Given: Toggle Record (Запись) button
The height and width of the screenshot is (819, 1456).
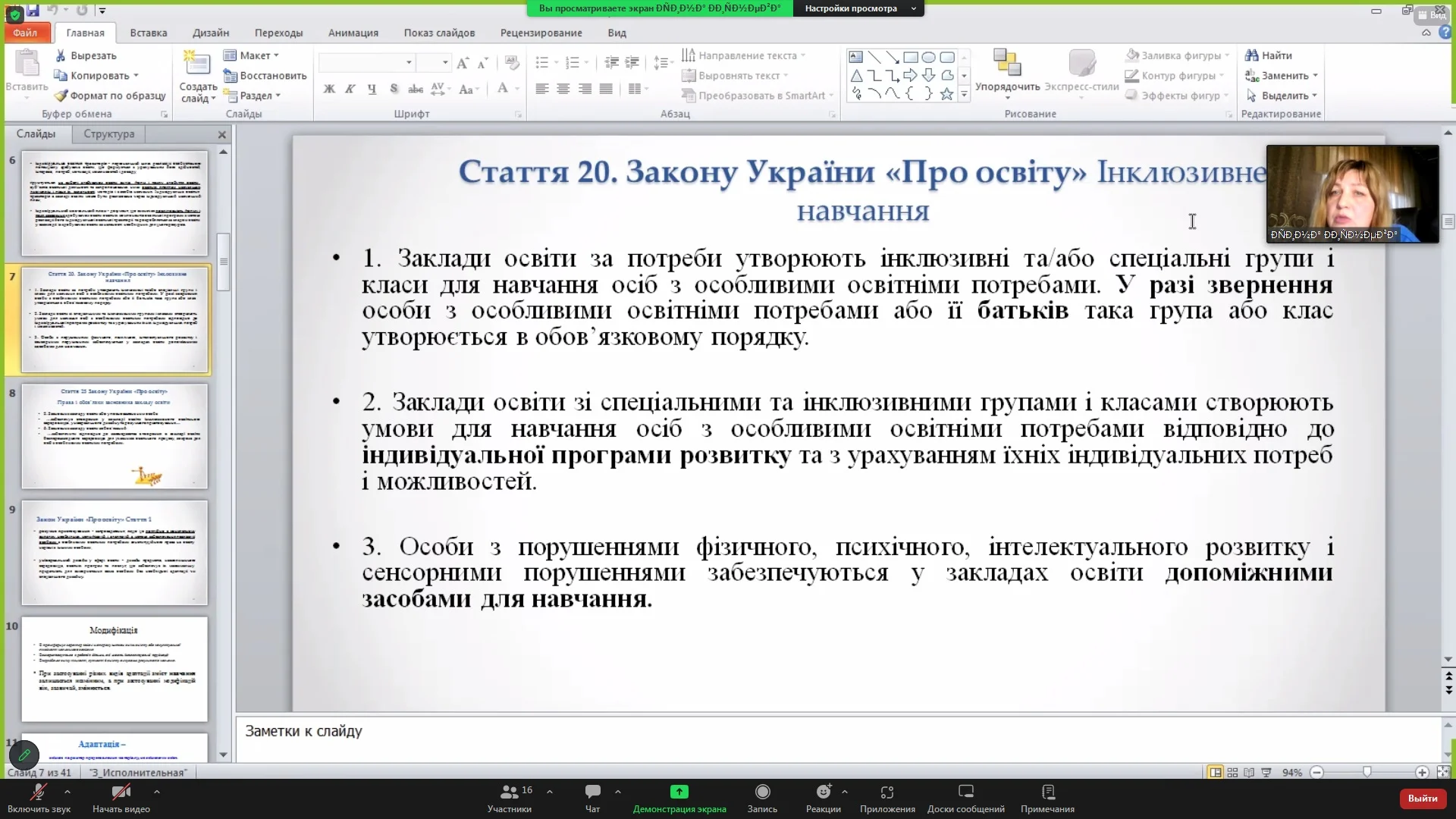Looking at the screenshot, I should coord(762,792).
